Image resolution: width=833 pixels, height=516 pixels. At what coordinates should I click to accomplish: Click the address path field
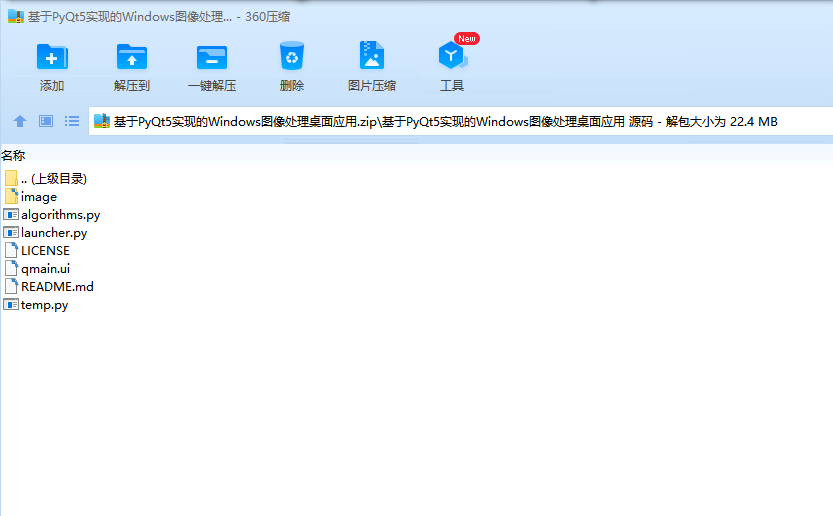tap(460, 122)
